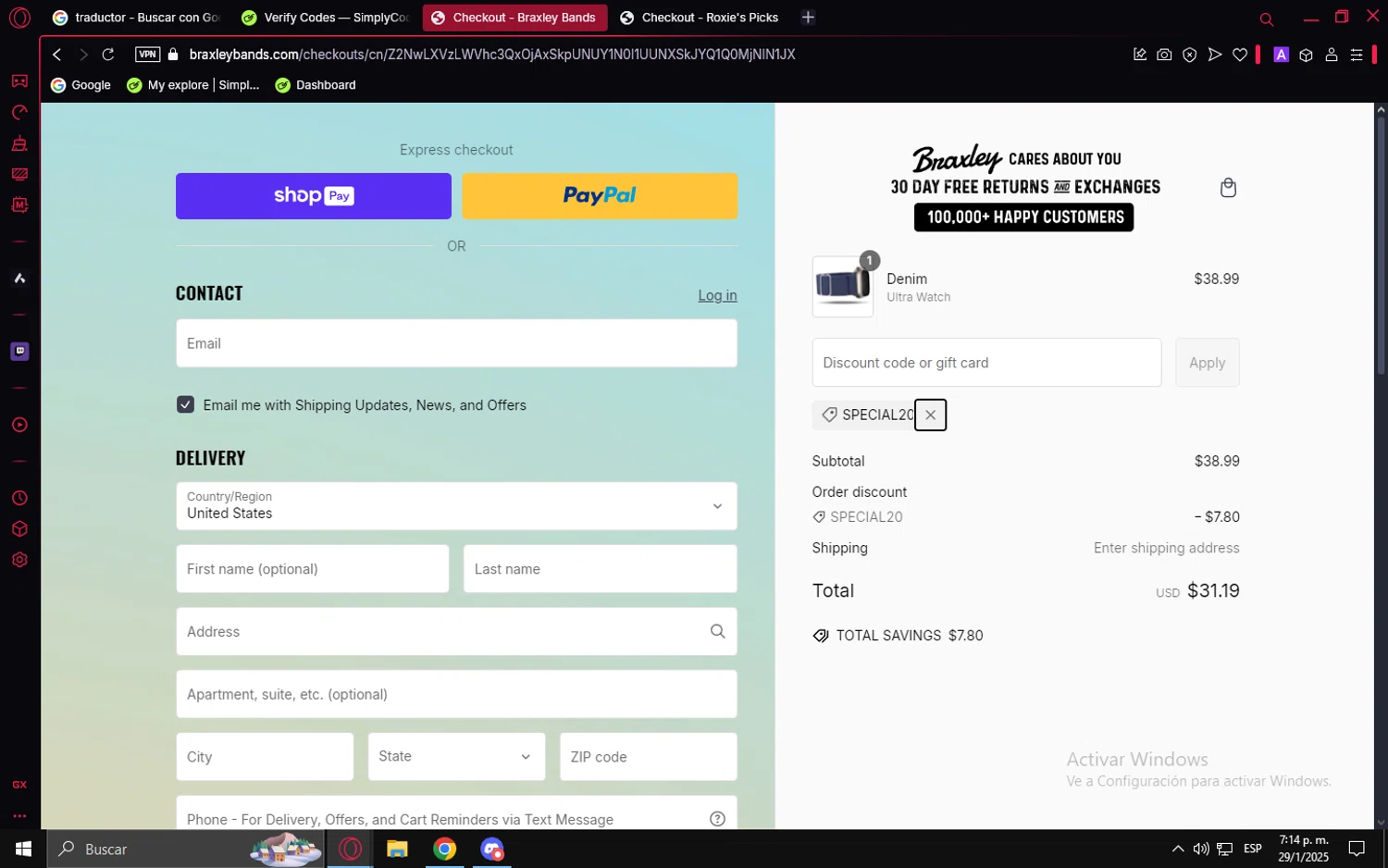Open the Opera GX menu logo
This screenshot has height=868, width=1388.
click(x=19, y=18)
